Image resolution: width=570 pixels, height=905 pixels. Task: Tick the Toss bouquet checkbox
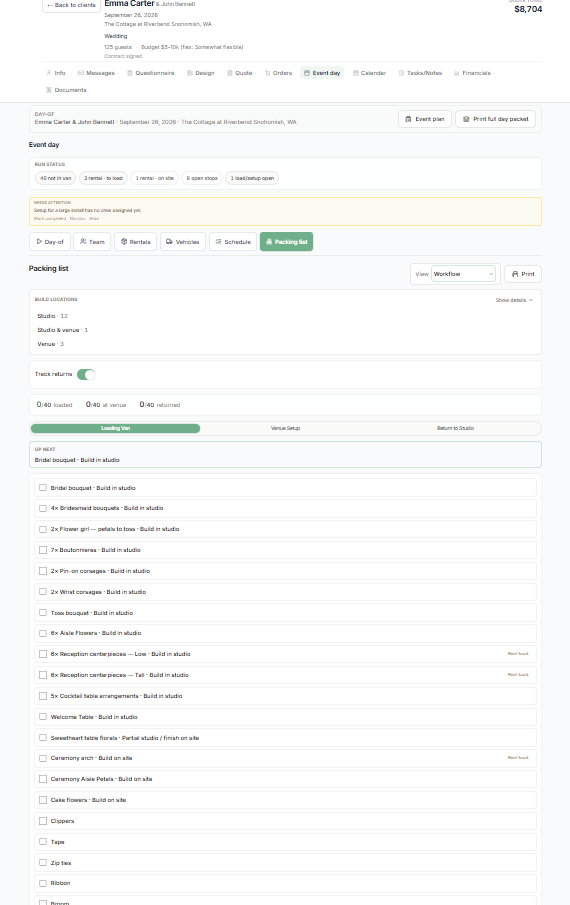pyautogui.click(x=43, y=612)
